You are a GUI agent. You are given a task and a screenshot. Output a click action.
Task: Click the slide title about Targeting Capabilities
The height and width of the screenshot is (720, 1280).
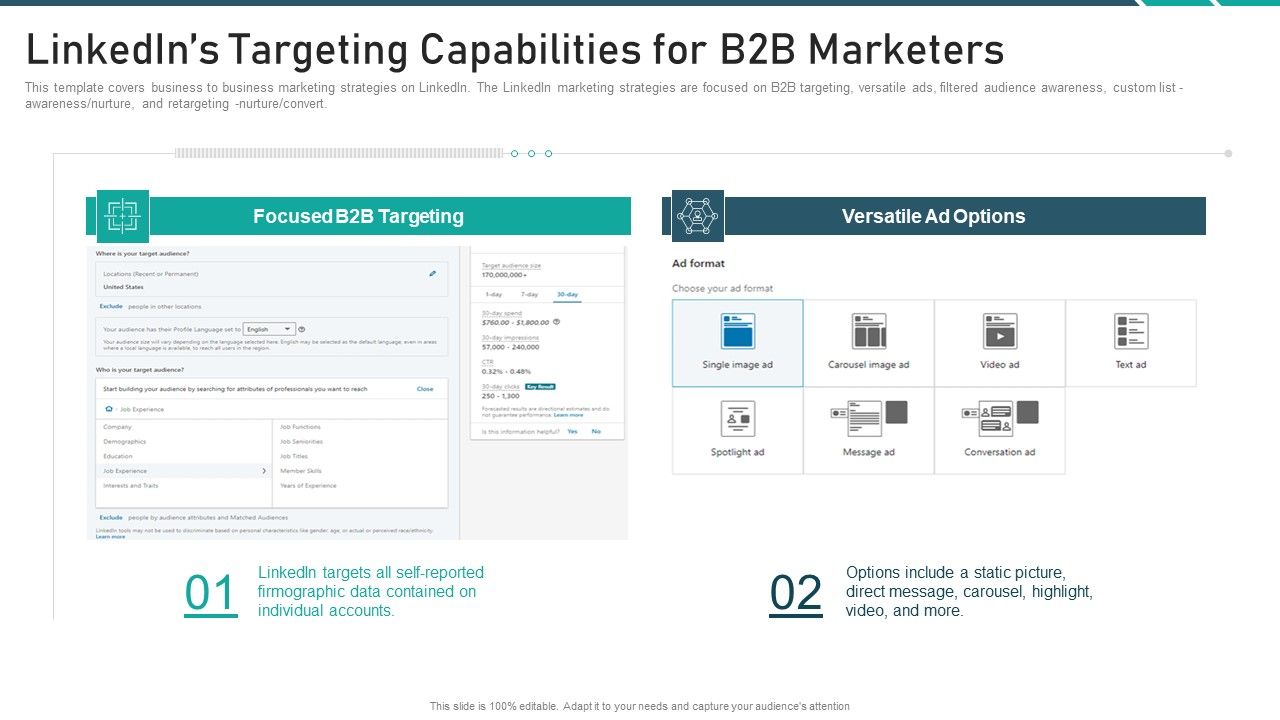coord(515,49)
